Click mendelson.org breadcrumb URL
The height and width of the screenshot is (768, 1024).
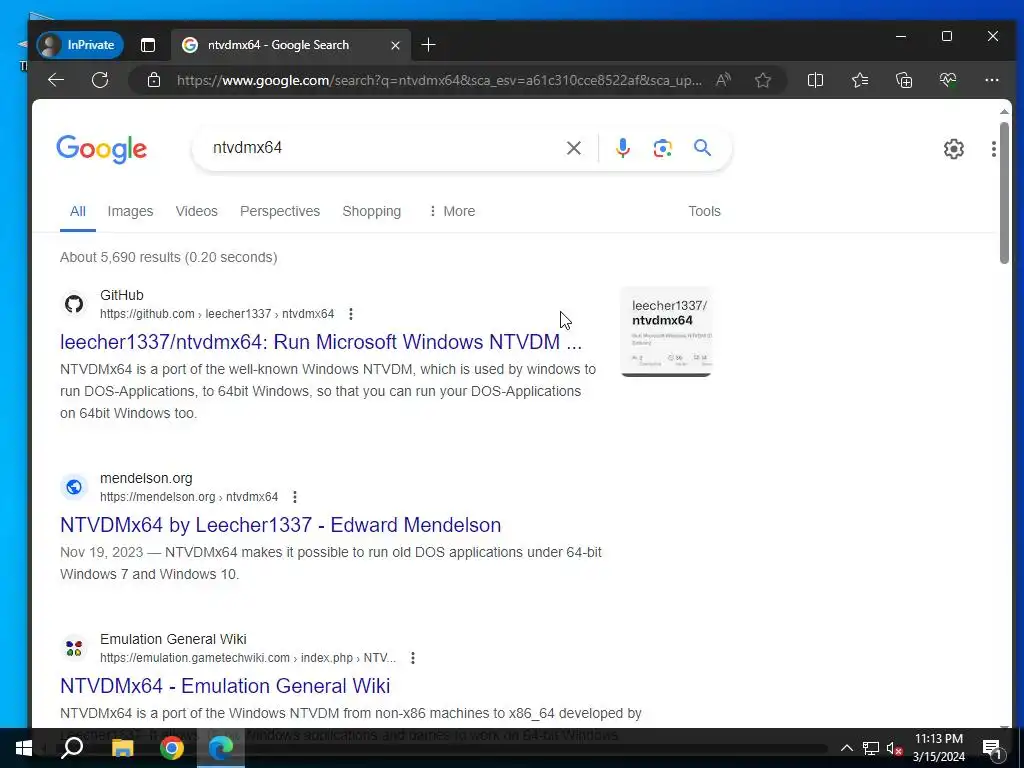[x=189, y=497]
